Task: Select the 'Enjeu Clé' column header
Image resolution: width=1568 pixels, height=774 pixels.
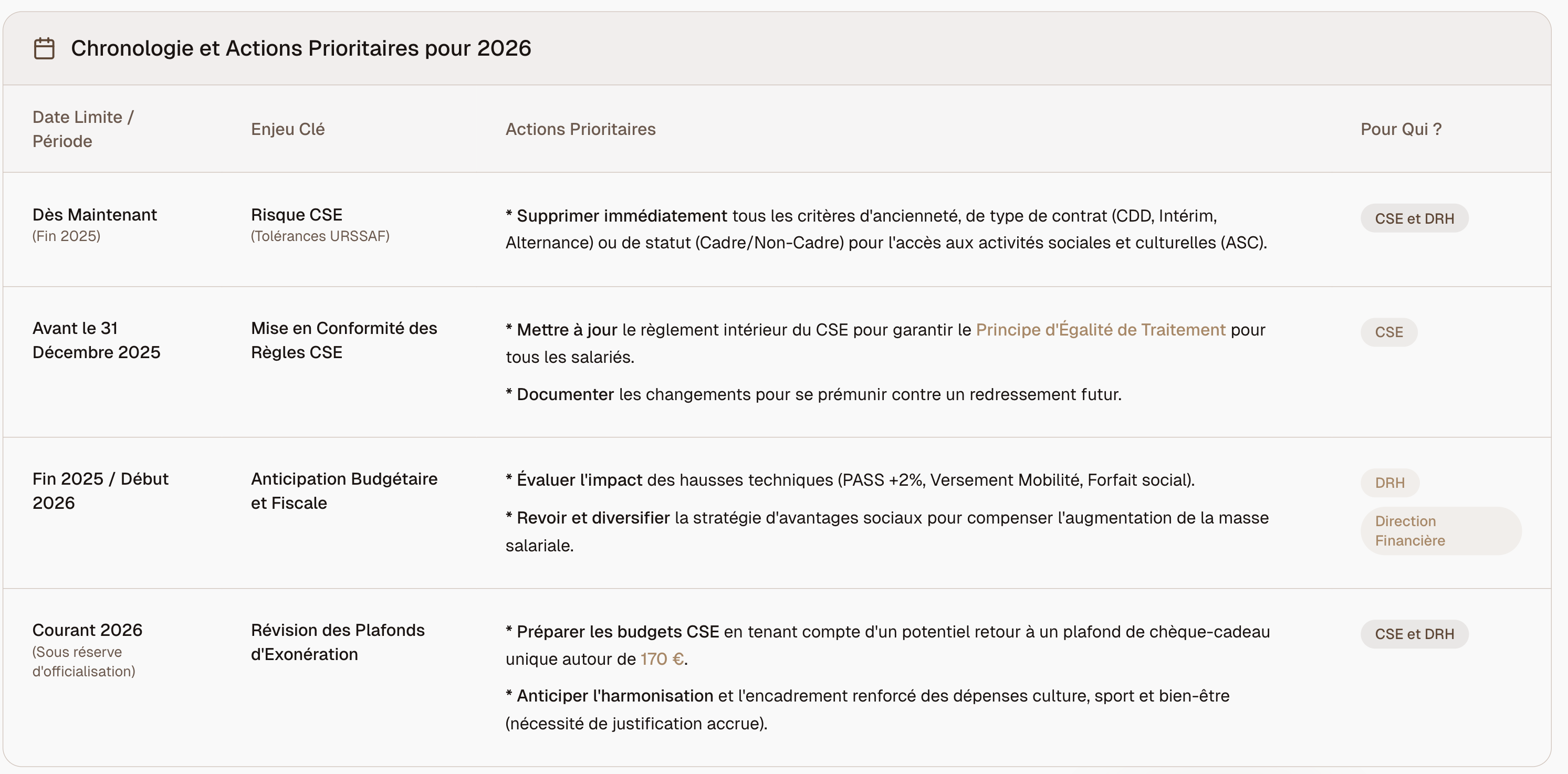Action: tap(287, 129)
